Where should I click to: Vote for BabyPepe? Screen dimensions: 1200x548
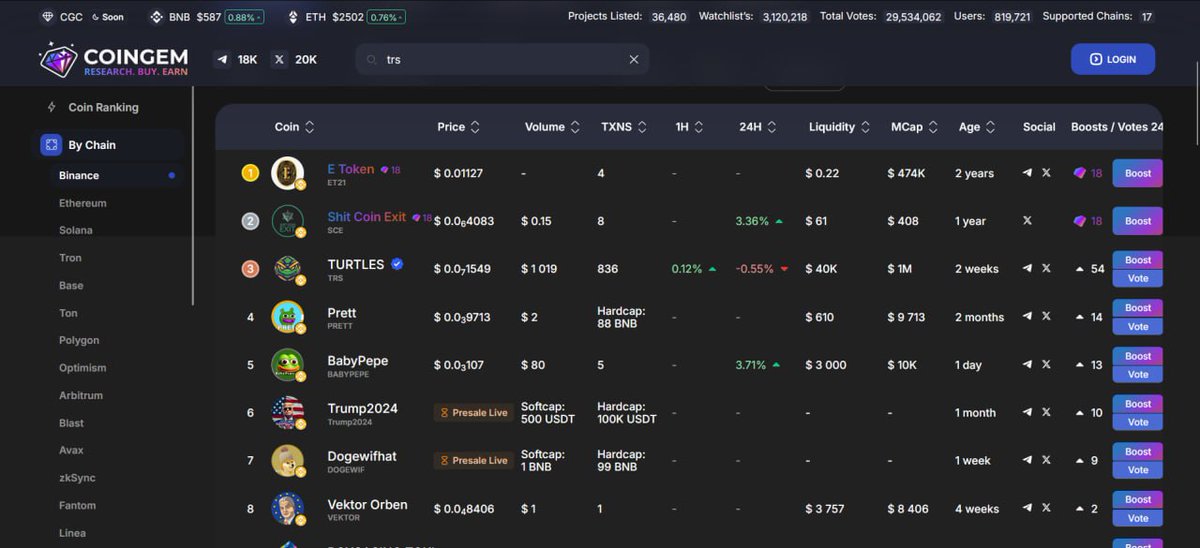pos(1138,374)
